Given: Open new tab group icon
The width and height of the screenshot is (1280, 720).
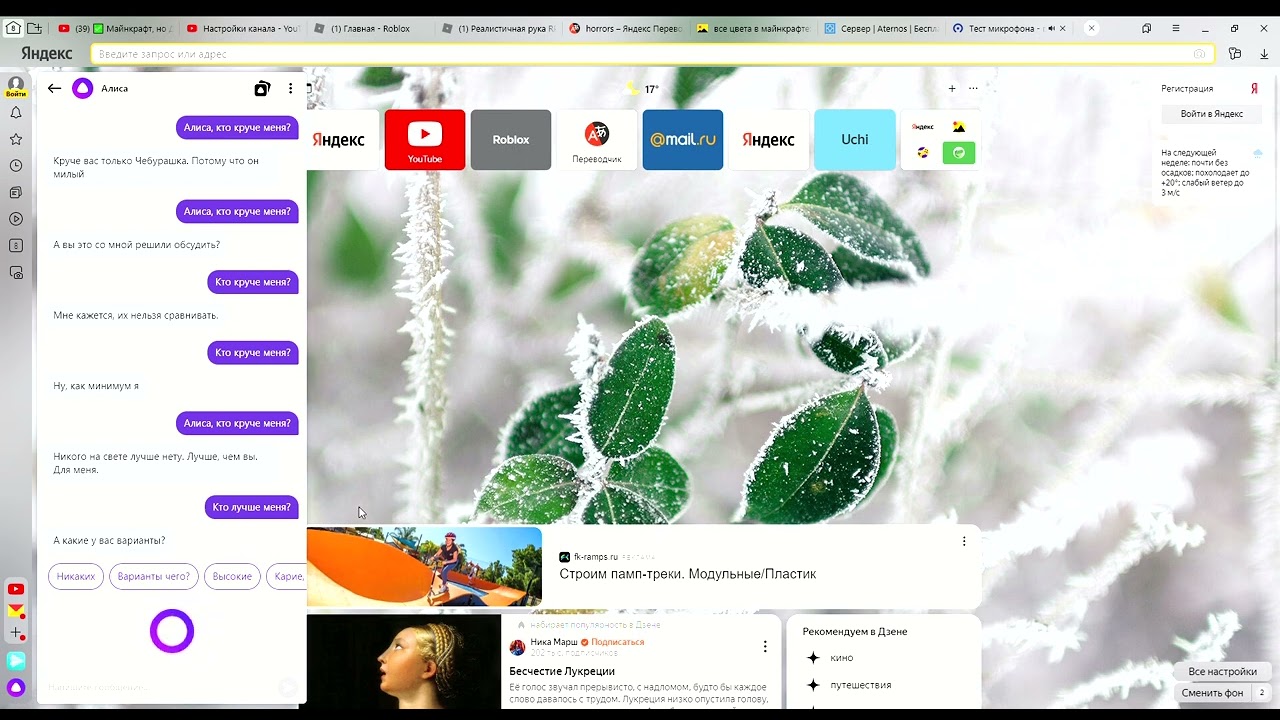Looking at the screenshot, I should (35, 28).
